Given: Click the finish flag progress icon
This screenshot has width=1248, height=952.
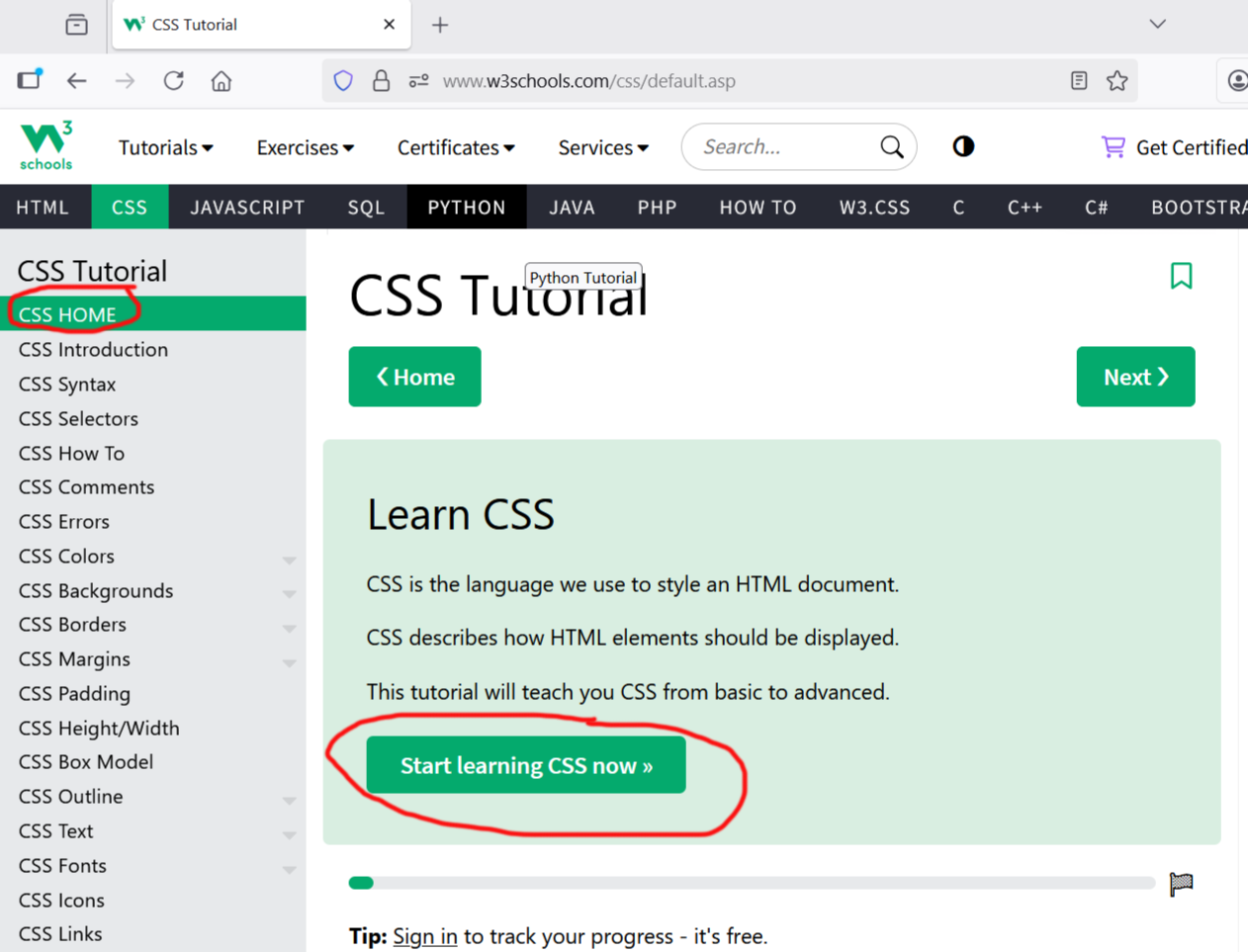Looking at the screenshot, I should click(1181, 883).
